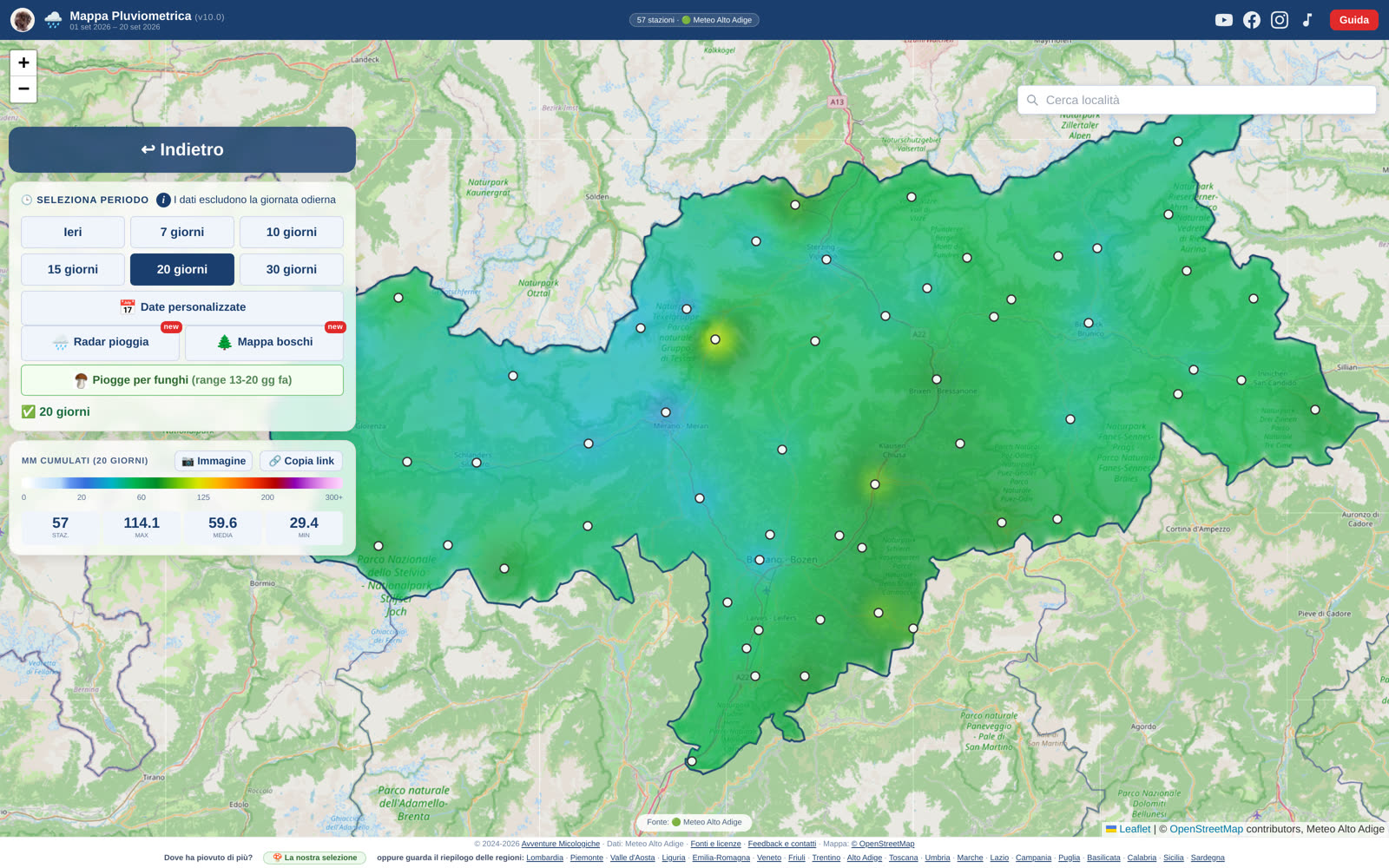
Task: Open the Mappa boschi view
Action: [264, 342]
